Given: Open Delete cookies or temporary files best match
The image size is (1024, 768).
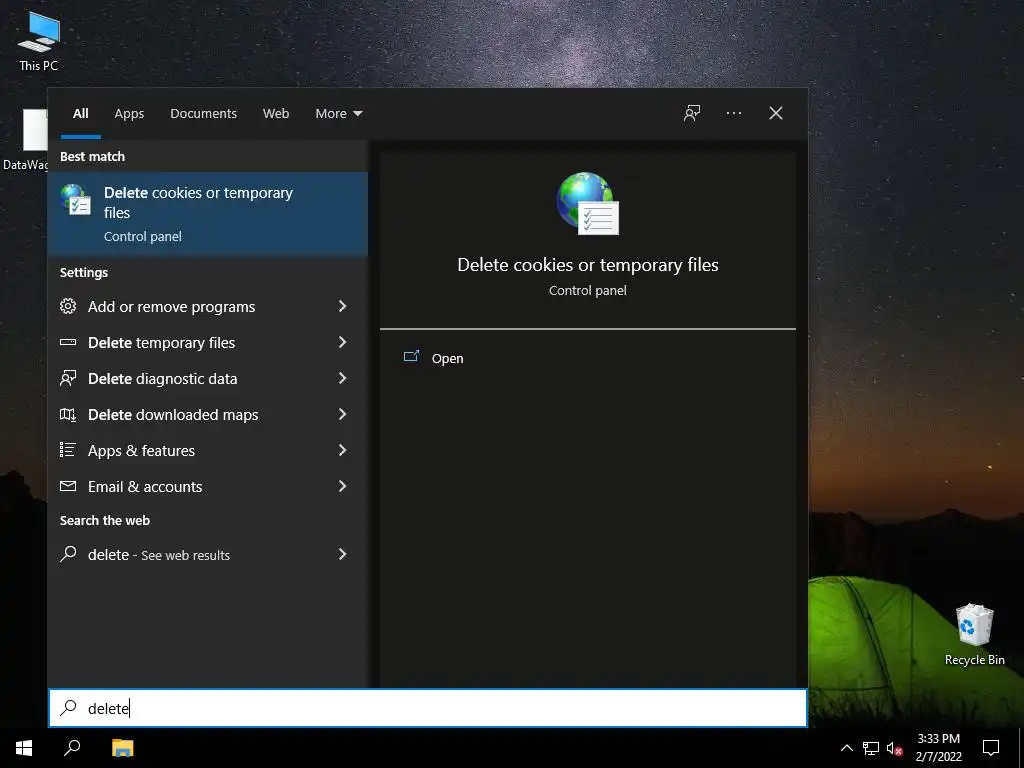Looking at the screenshot, I should click(208, 214).
